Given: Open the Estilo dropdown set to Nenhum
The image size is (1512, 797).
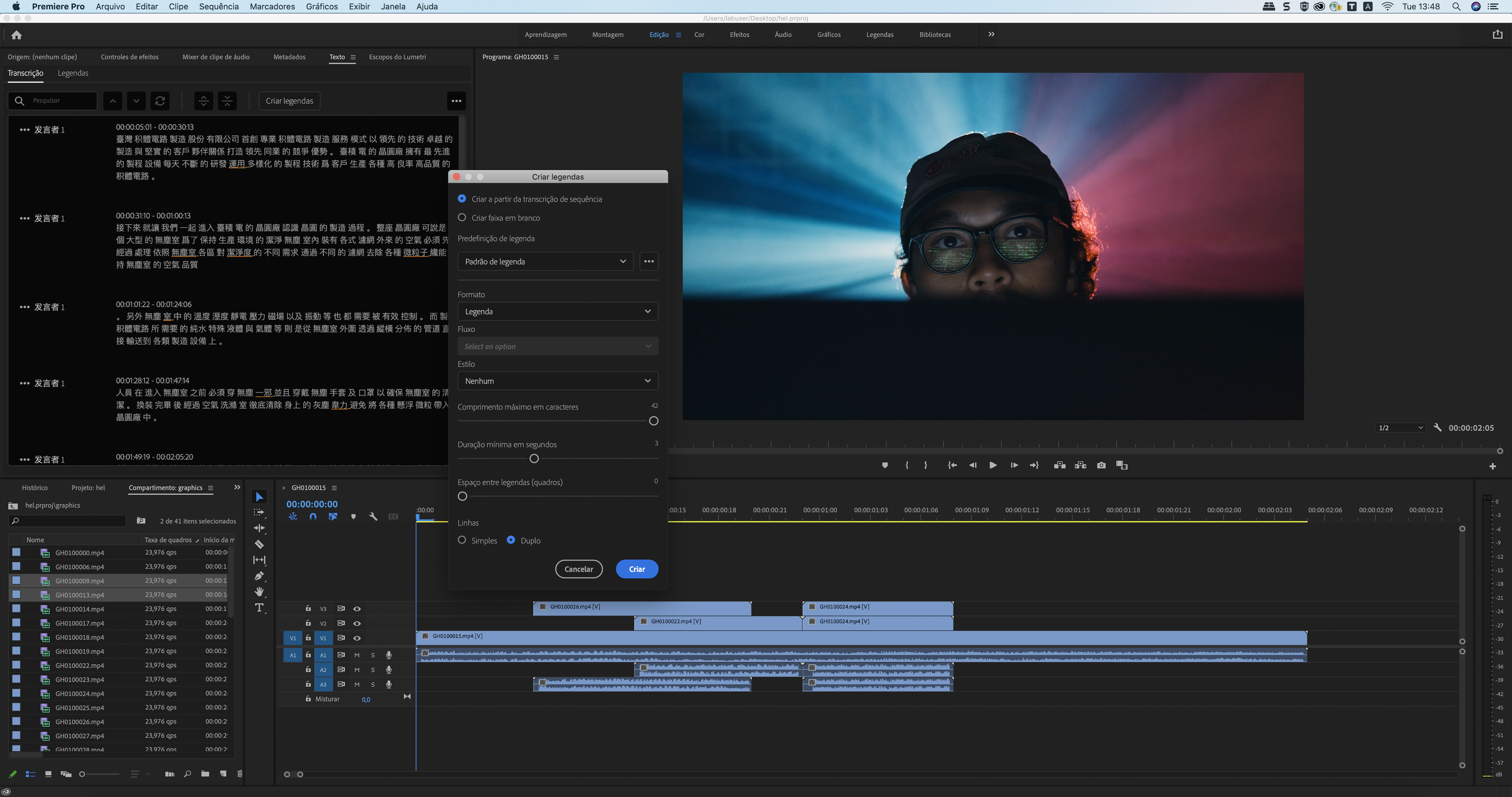Looking at the screenshot, I should [557, 381].
